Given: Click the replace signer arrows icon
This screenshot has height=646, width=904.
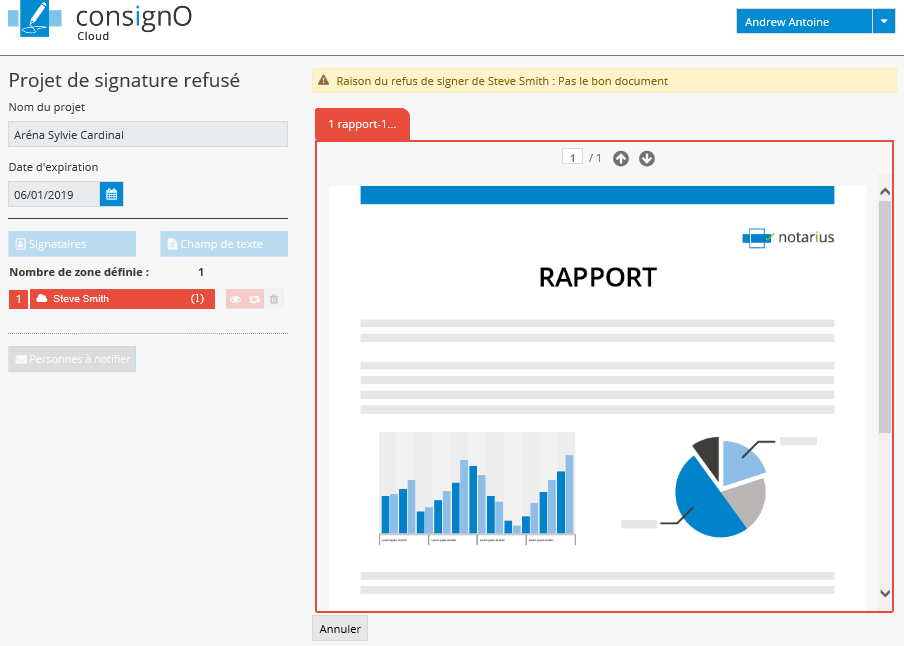Looking at the screenshot, I should (x=254, y=299).
